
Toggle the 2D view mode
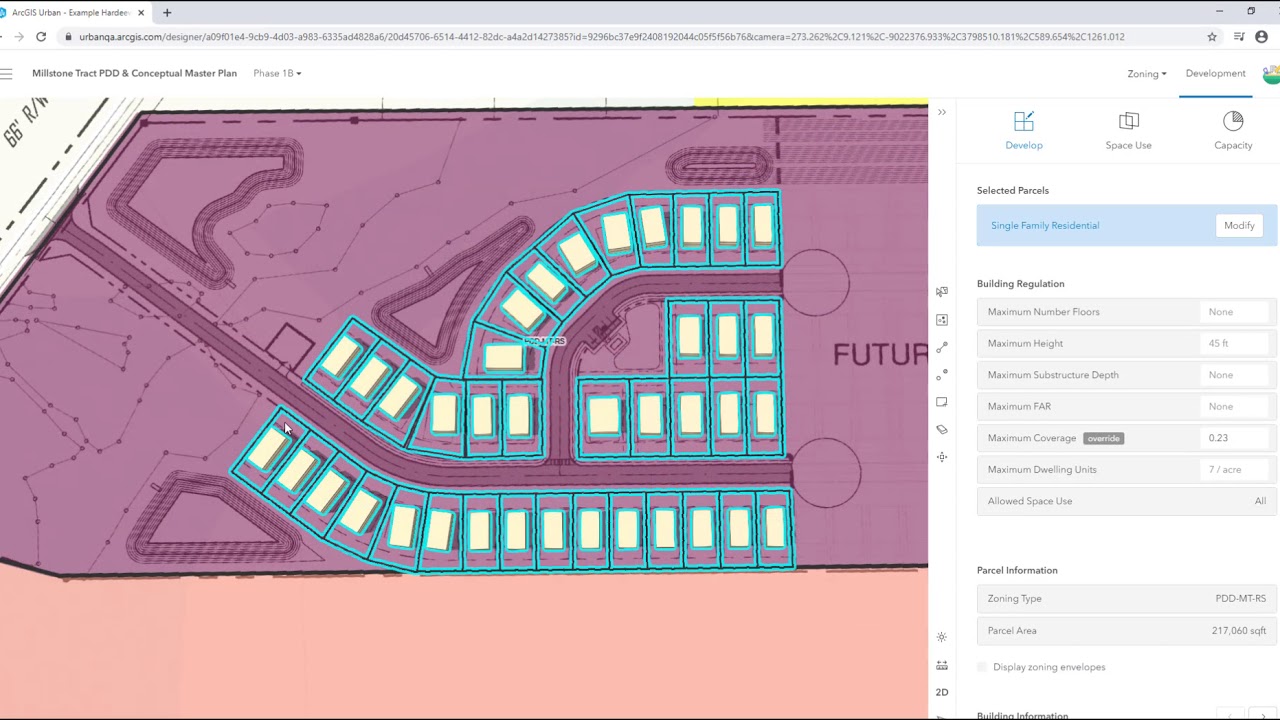pyautogui.click(x=941, y=692)
